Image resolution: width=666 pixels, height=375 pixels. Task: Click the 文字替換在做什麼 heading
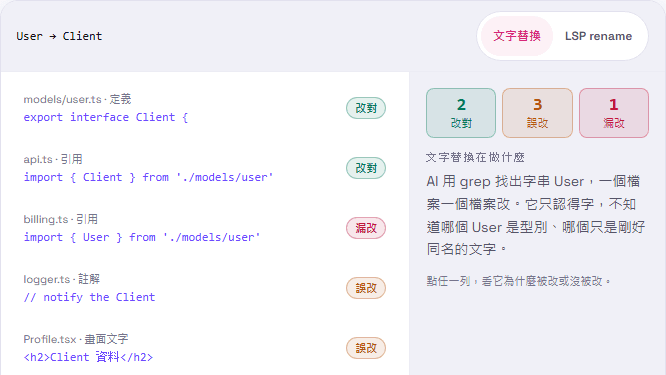tap(475, 157)
